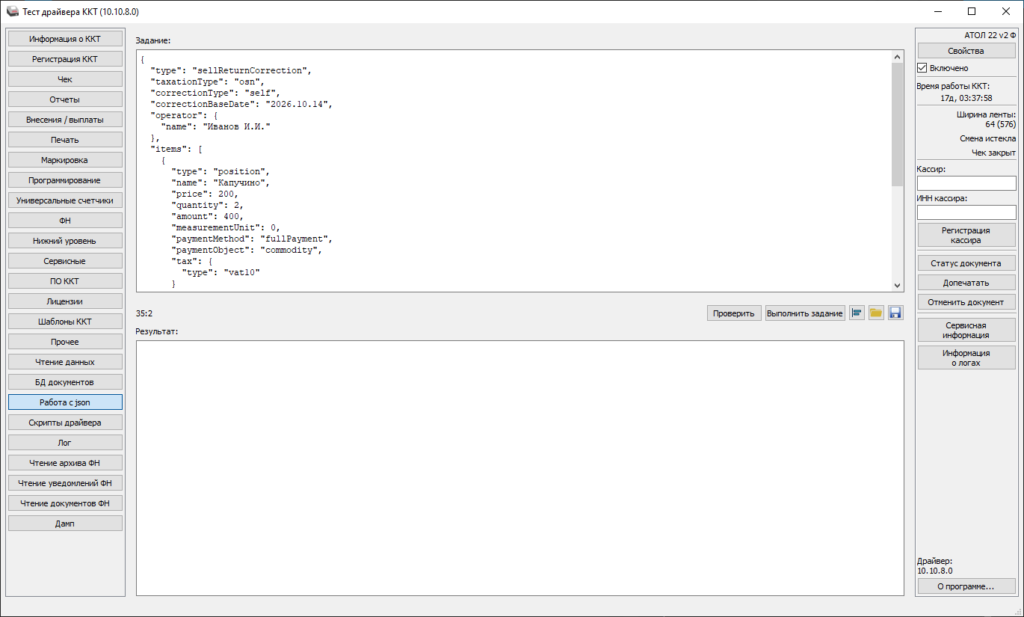This screenshot has width=1024, height=617.
Task: Open the "Скрипты драйвера" section
Action: point(65,423)
